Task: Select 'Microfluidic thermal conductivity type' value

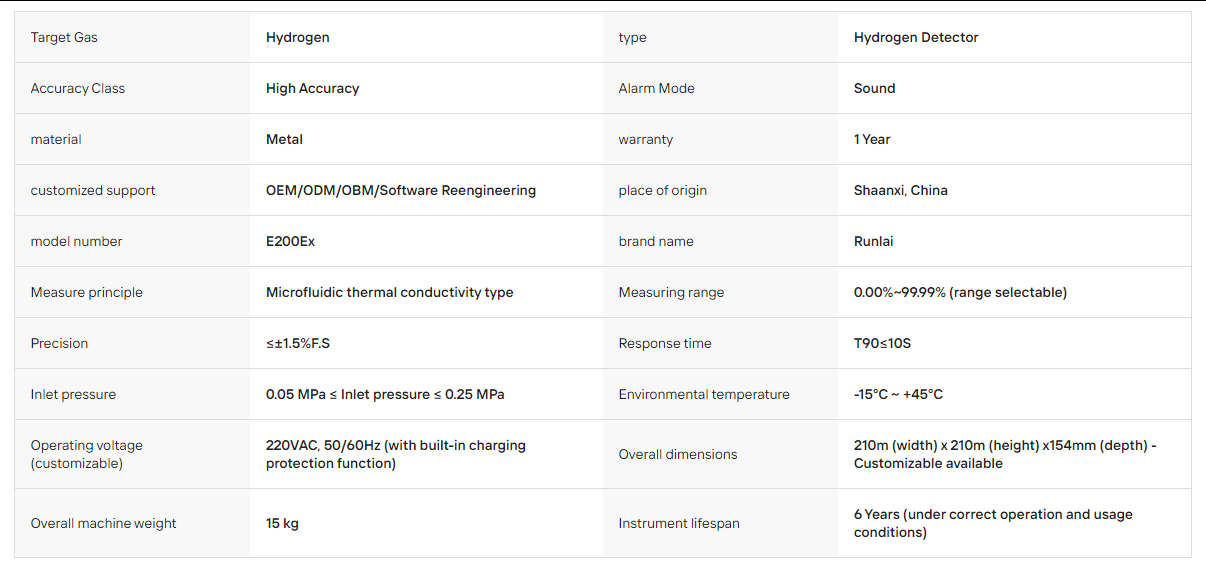Action: pyautogui.click(x=389, y=292)
